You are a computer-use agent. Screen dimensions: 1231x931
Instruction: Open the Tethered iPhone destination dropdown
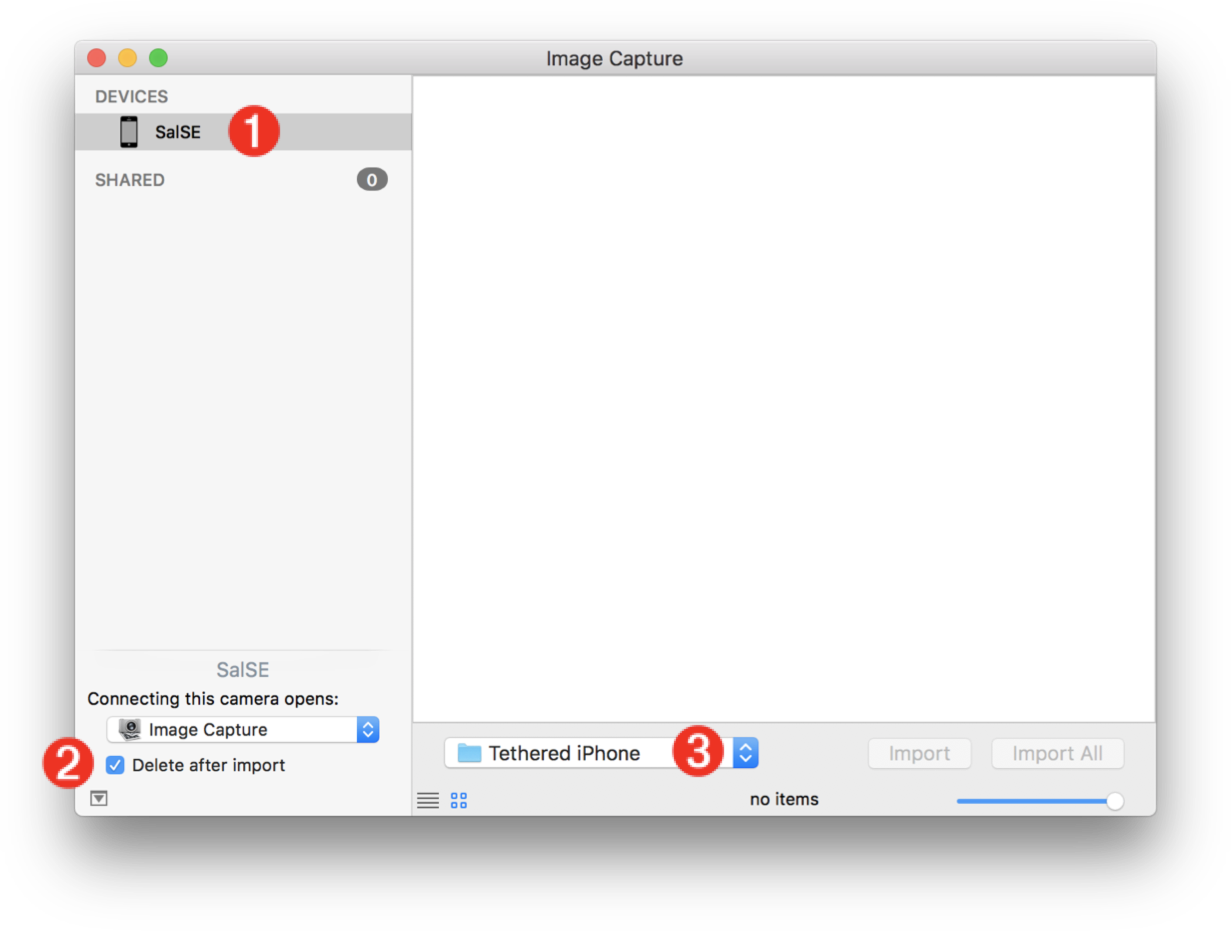point(601,753)
